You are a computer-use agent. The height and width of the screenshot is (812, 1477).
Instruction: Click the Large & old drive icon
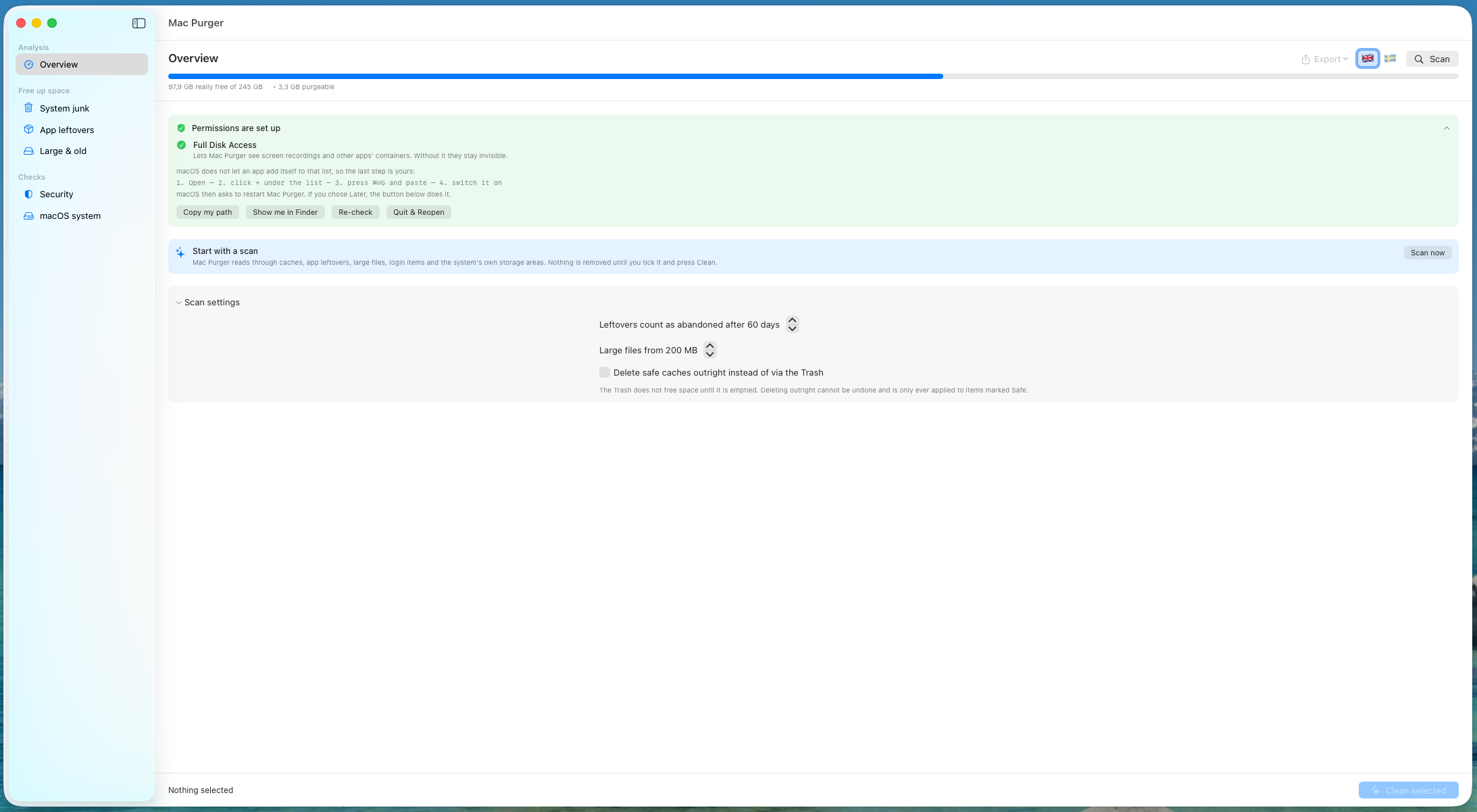28,151
